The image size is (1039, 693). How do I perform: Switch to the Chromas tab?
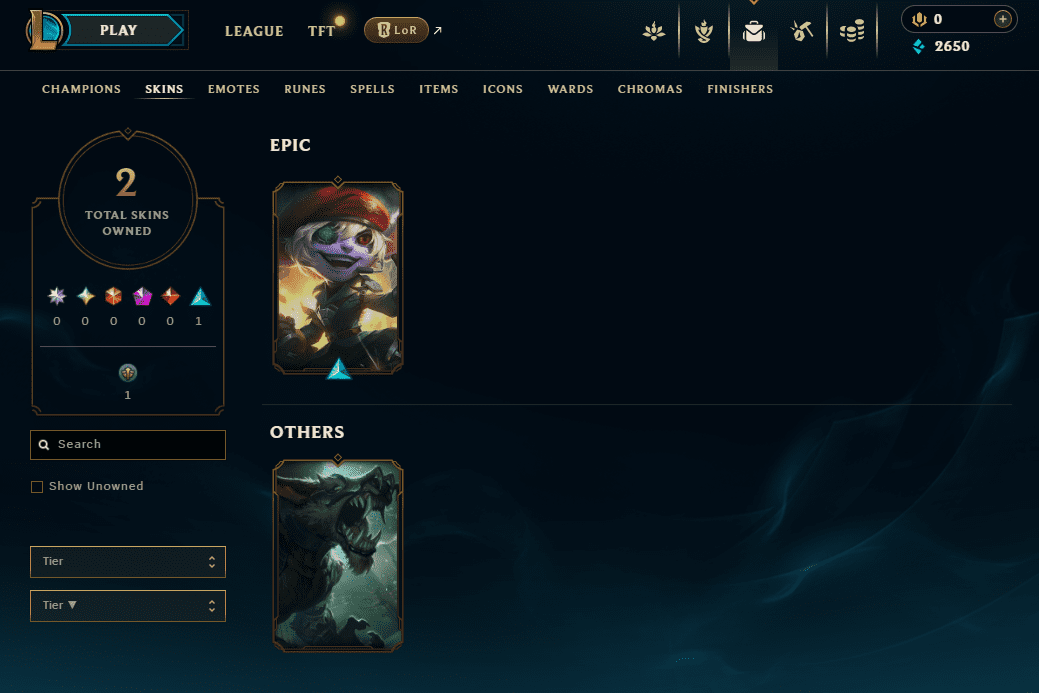[650, 89]
